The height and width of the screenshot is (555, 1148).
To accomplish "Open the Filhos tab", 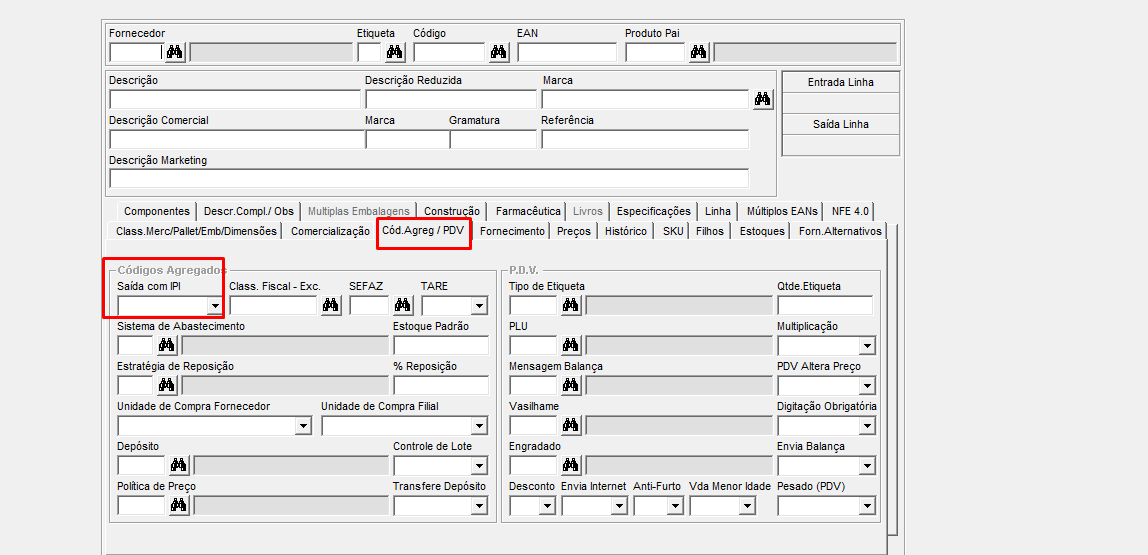I will pyautogui.click(x=709, y=231).
